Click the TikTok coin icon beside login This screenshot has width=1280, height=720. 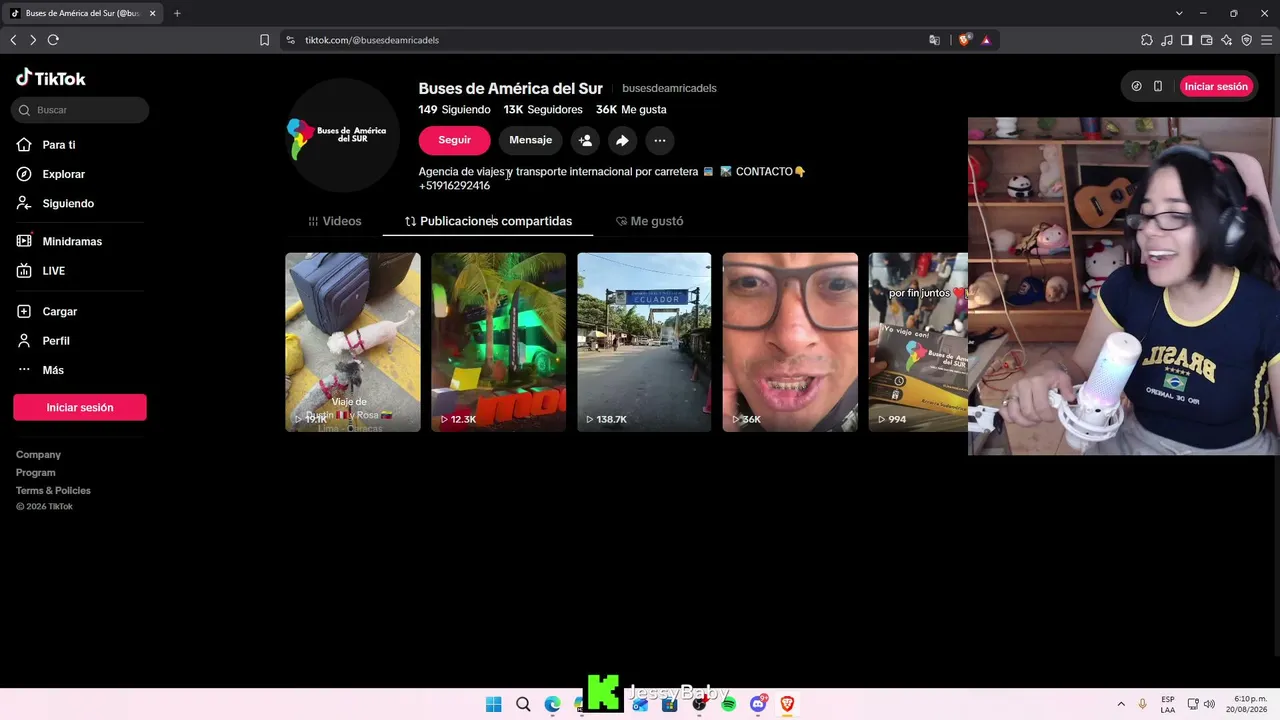tap(1136, 86)
